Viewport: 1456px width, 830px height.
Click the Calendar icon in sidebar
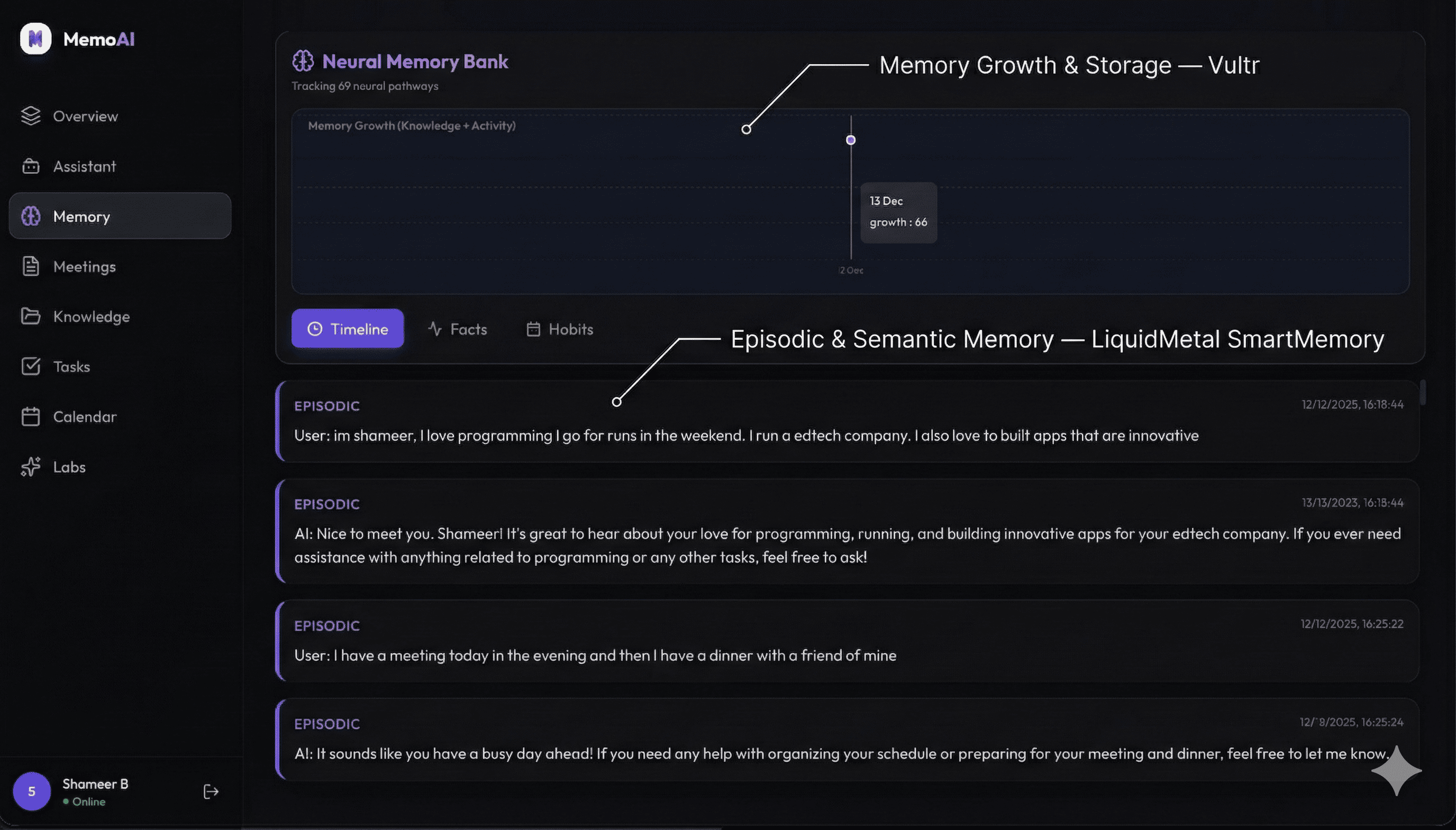pos(31,417)
